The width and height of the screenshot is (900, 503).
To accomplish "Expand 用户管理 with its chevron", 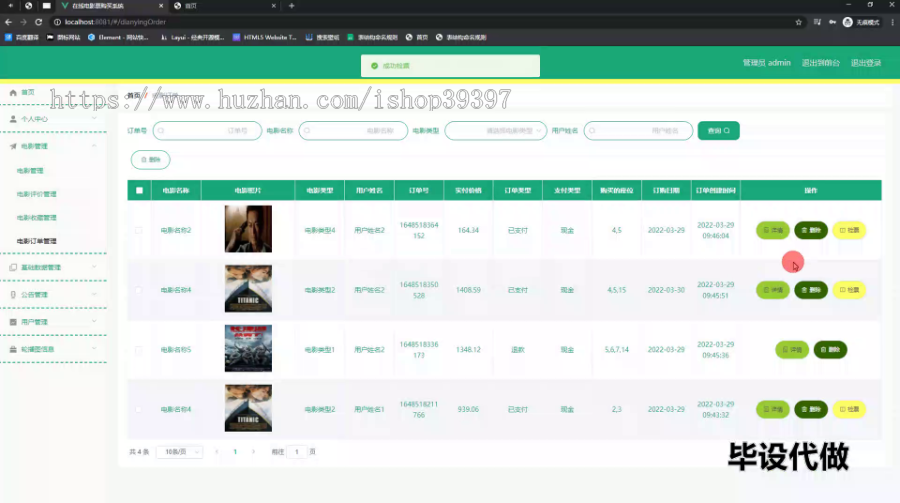I will tap(94, 322).
